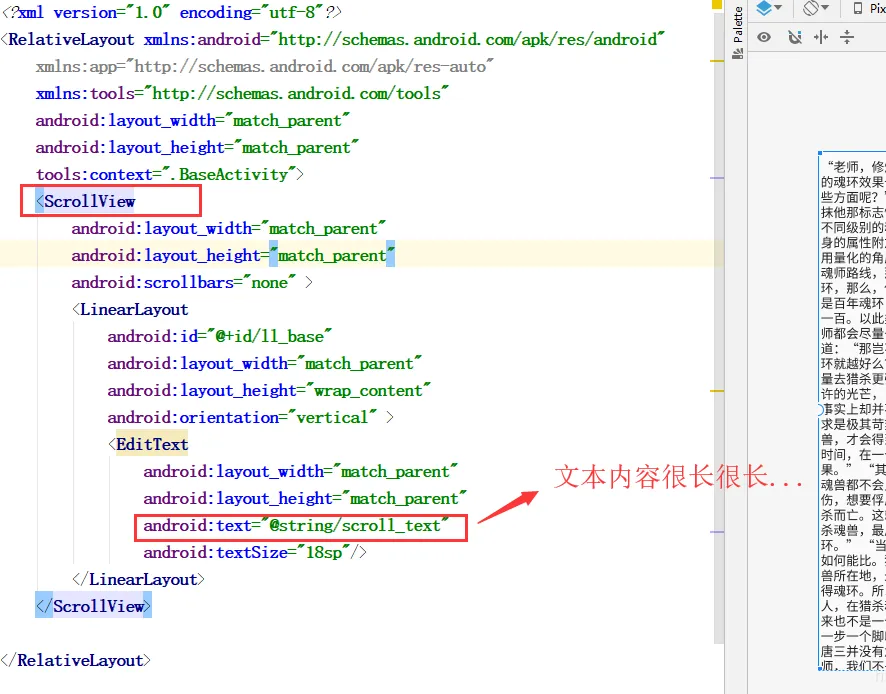The image size is (886, 694).
Task: Click the yellow inspection indicator above scrollbar
Action: [x=717, y=5]
